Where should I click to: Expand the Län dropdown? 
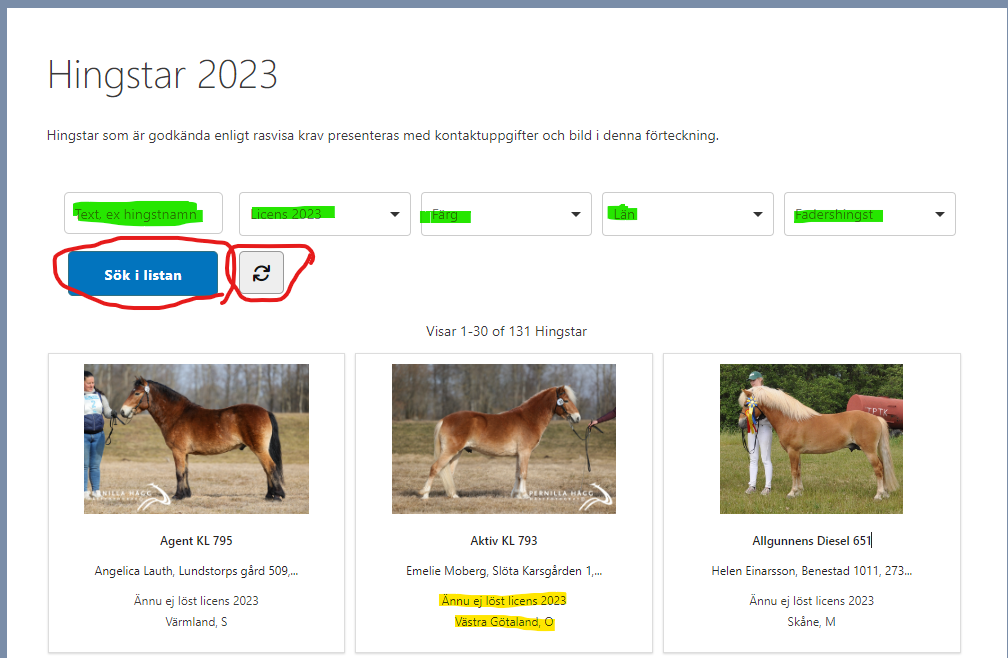pos(687,214)
